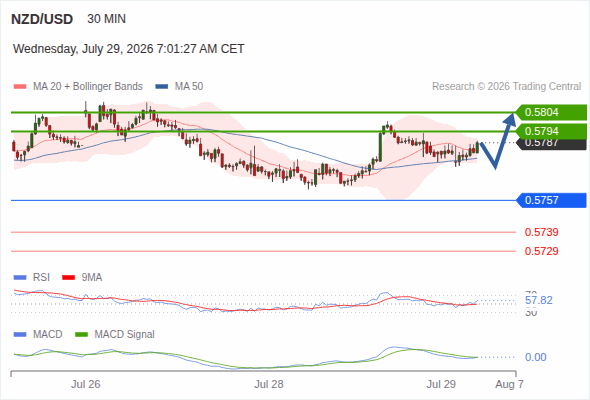Click the 0.5757 pivot price tag

pos(551,200)
